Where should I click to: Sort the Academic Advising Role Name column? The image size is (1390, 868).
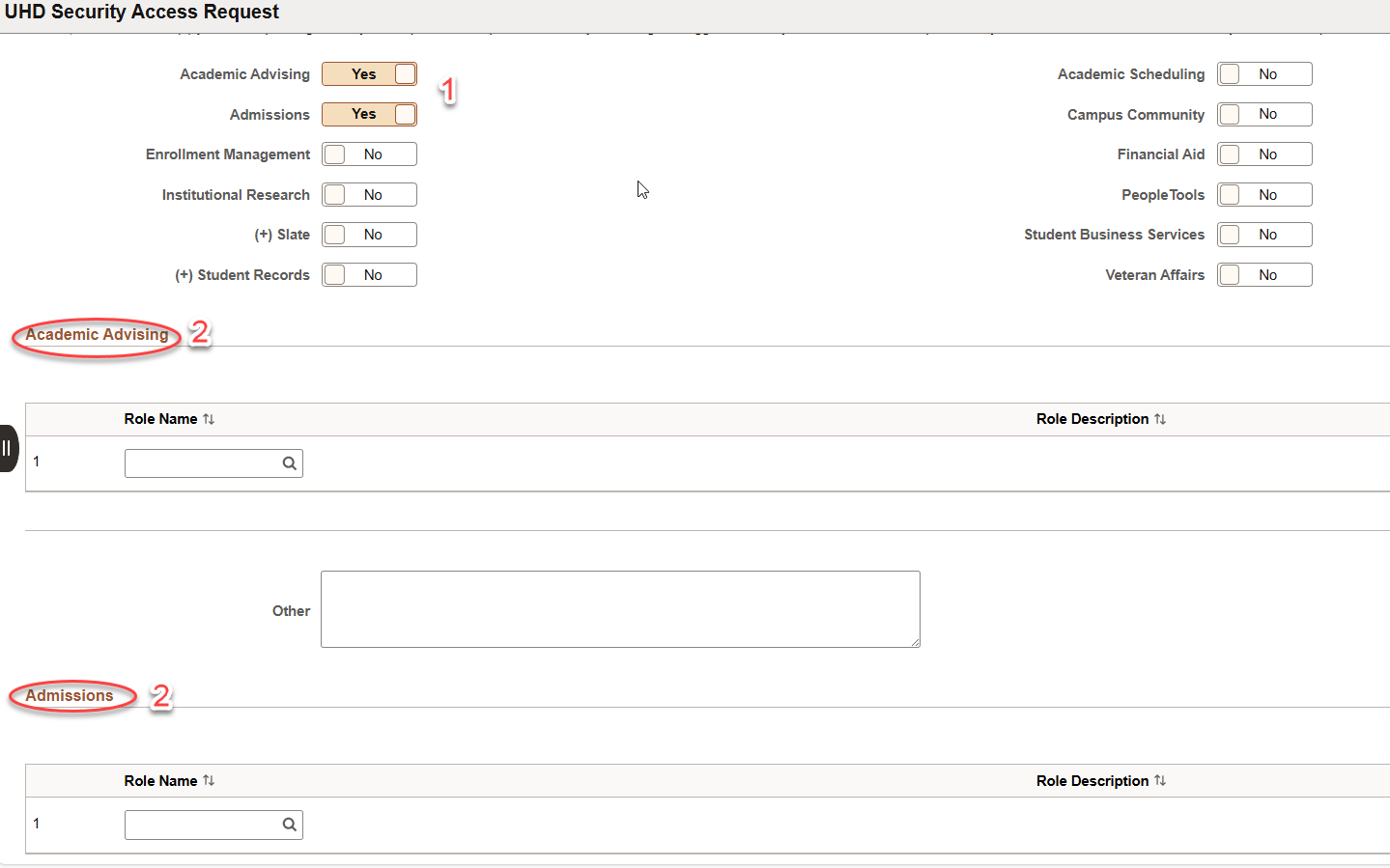tap(170, 418)
